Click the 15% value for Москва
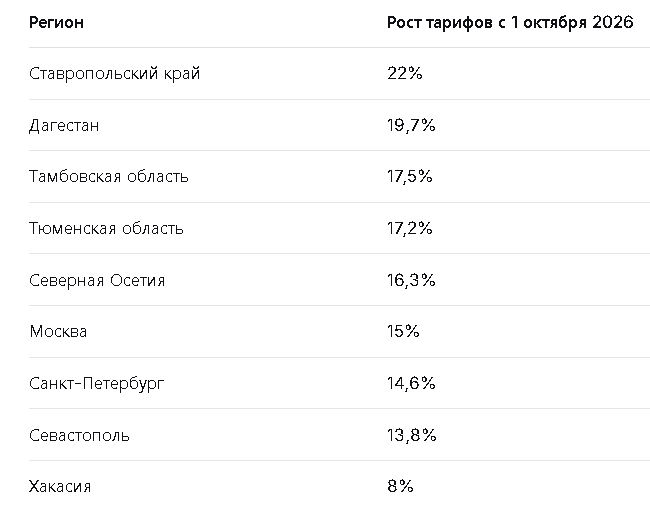The width and height of the screenshot is (650, 509). click(403, 332)
